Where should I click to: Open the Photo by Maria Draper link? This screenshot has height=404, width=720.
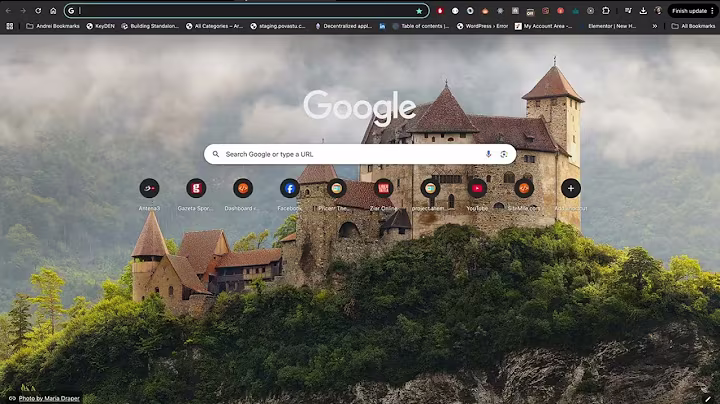(x=49, y=398)
